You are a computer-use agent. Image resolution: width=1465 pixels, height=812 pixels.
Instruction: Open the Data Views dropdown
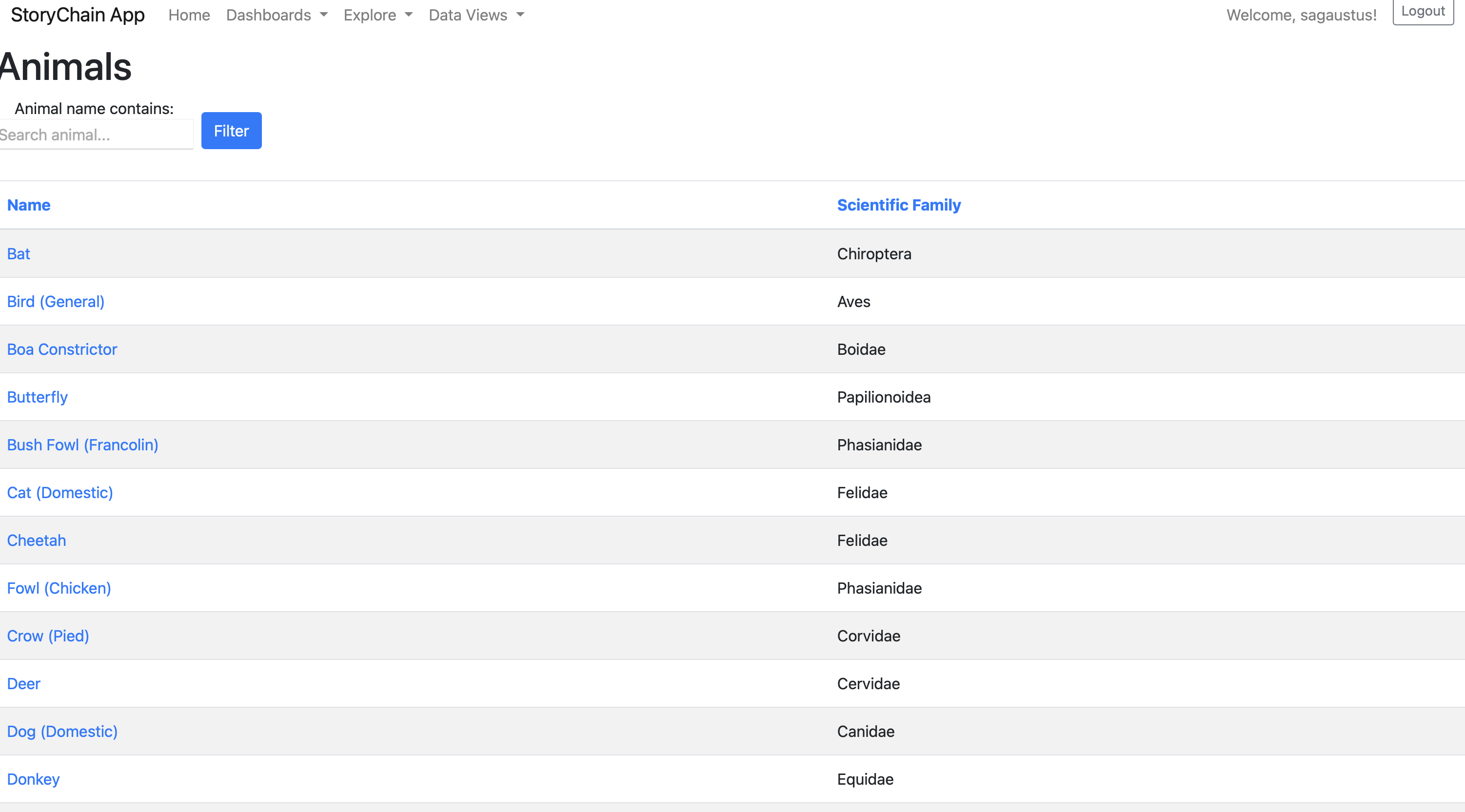tap(476, 15)
